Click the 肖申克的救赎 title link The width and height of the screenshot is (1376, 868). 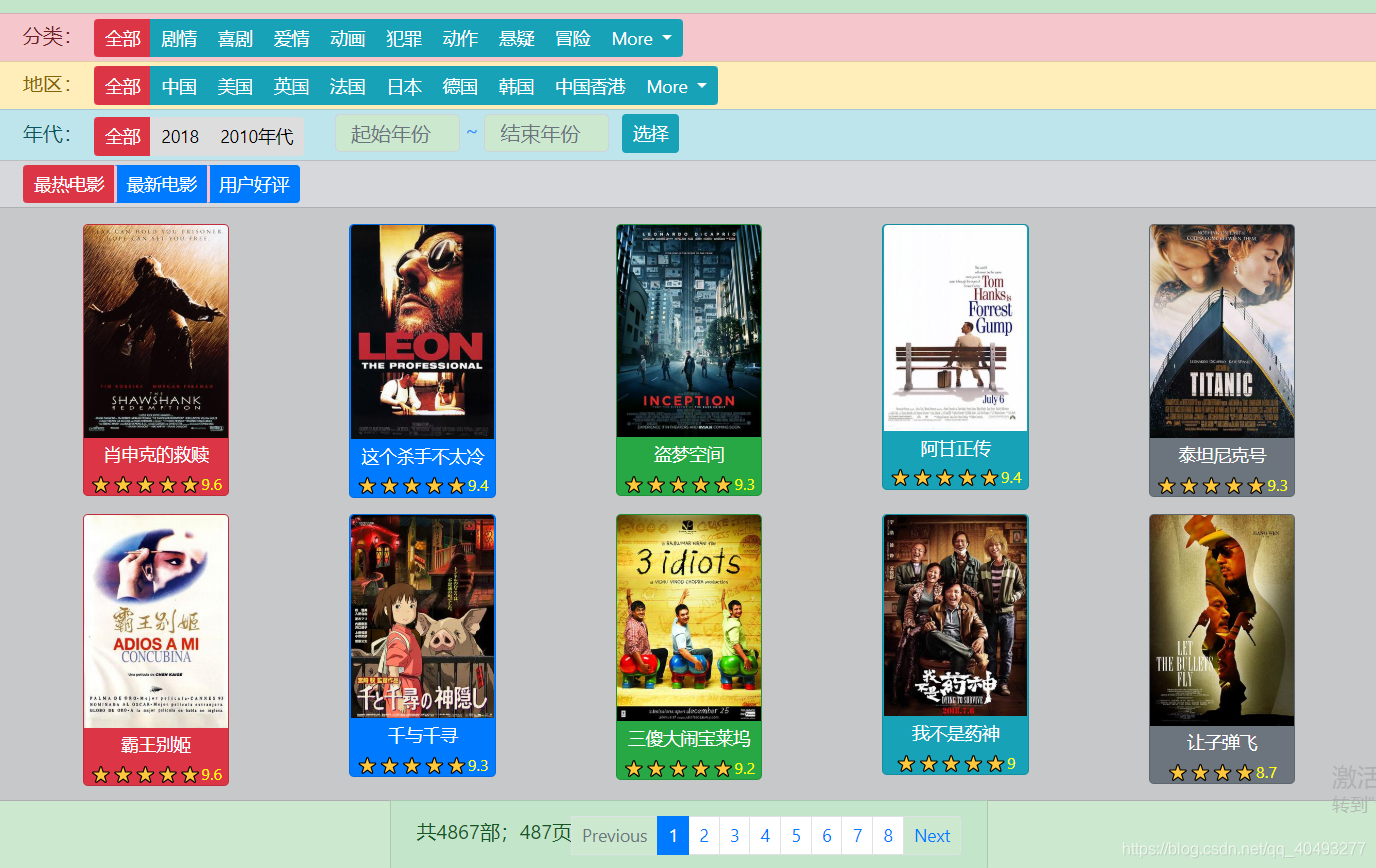click(156, 455)
